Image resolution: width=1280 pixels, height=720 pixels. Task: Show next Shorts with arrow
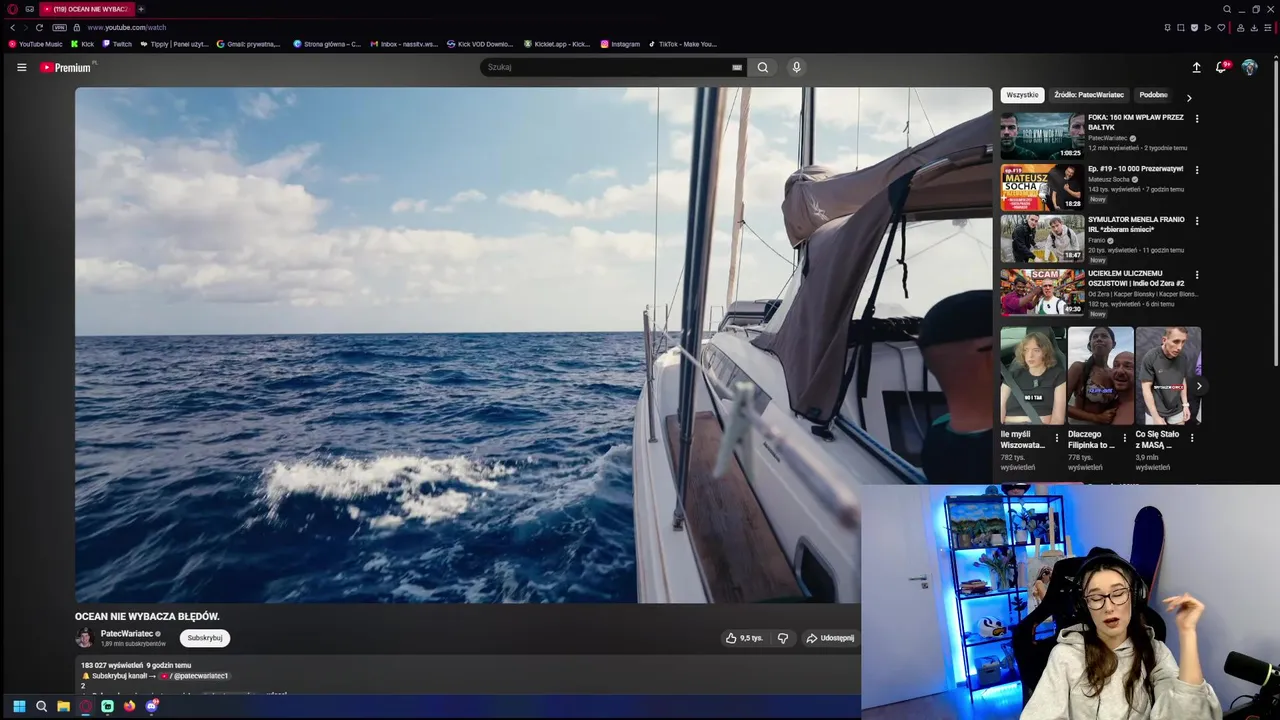[x=1199, y=386]
